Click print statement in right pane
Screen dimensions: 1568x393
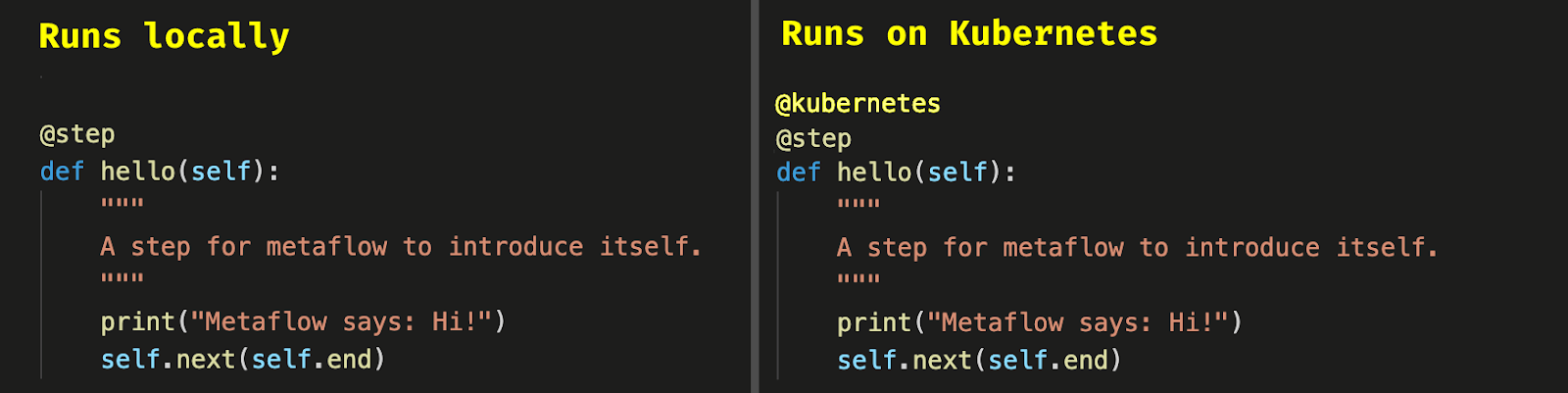click(1039, 322)
